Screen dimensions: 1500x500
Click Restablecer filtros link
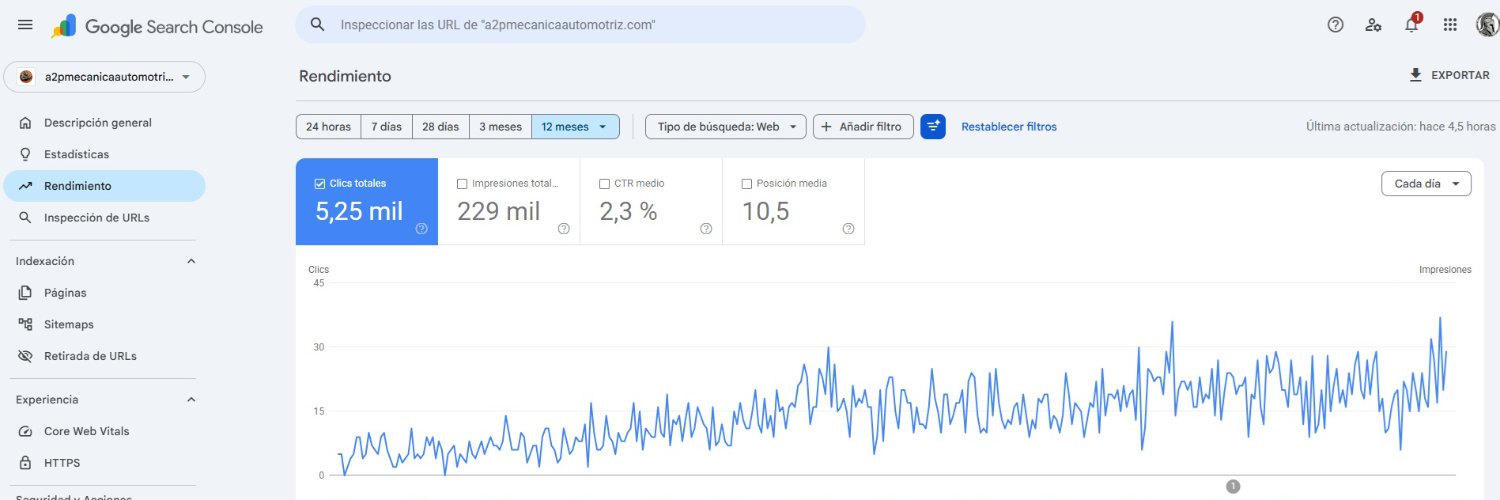pos(1009,127)
